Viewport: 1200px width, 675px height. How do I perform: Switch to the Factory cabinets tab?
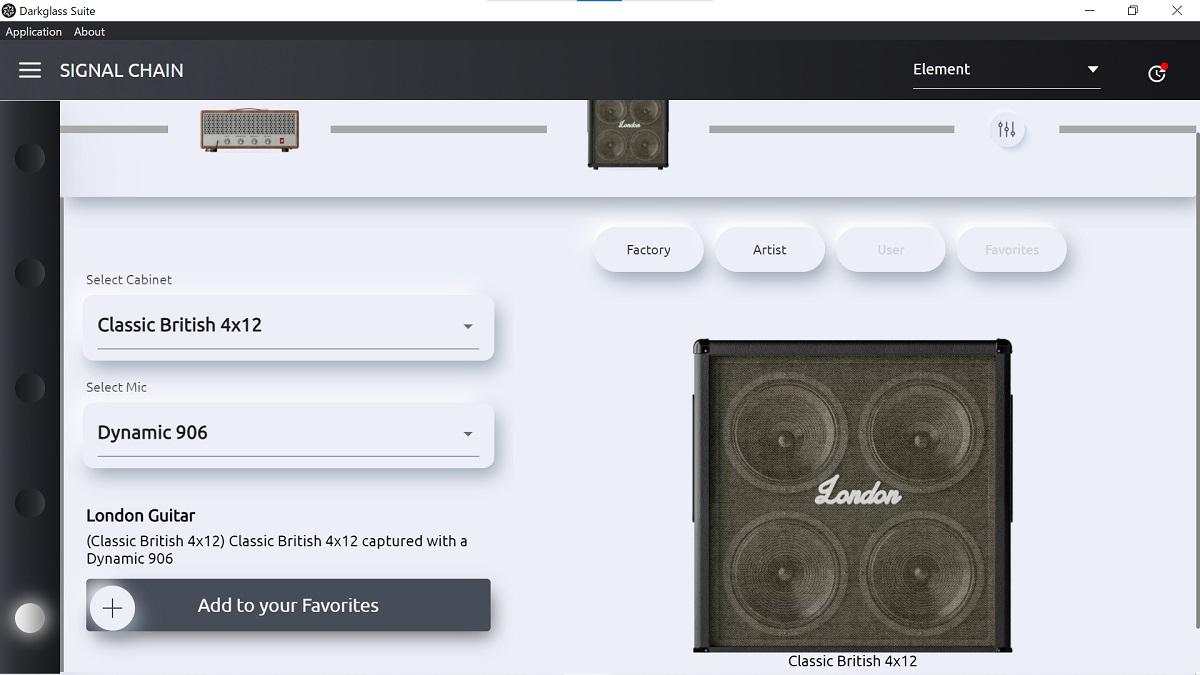649,250
